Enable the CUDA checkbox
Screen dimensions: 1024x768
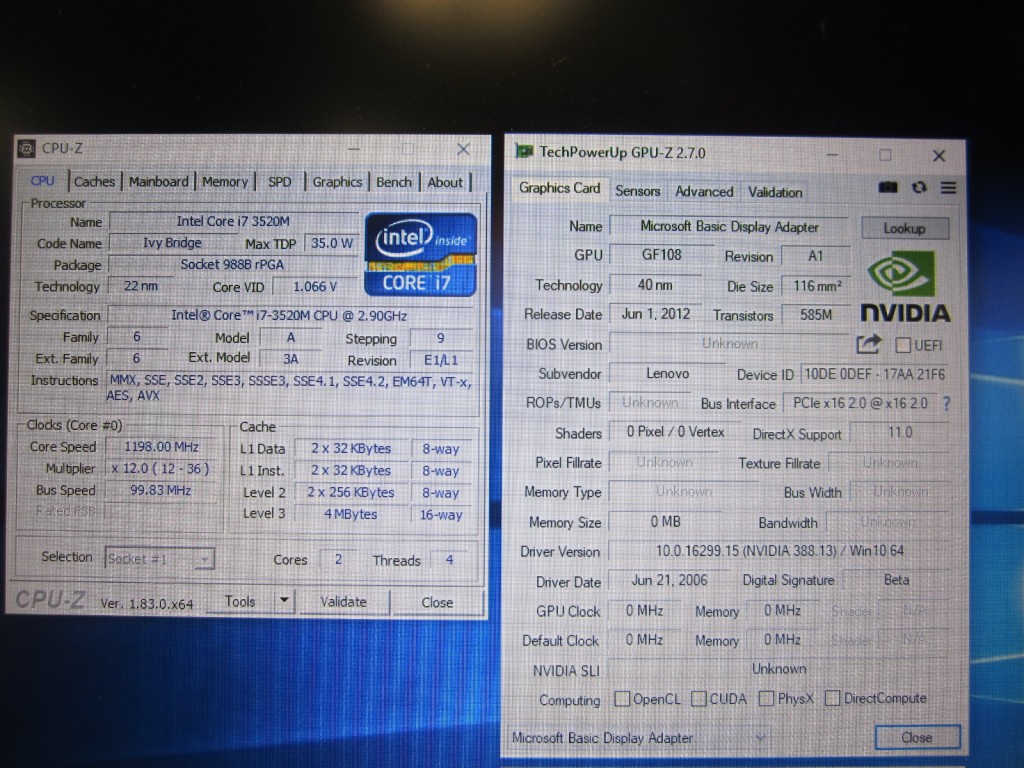pyautogui.click(x=698, y=699)
